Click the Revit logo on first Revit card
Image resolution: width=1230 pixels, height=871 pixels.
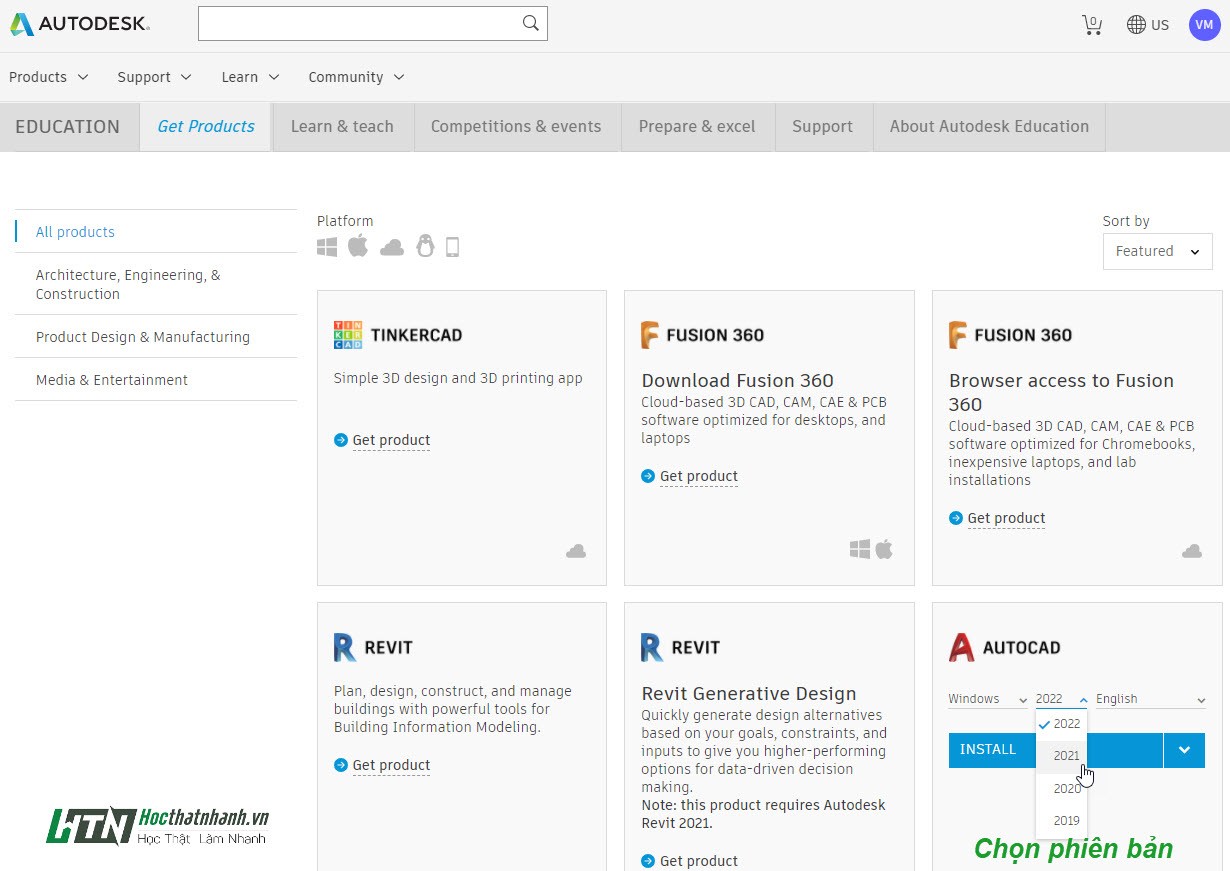coord(345,647)
